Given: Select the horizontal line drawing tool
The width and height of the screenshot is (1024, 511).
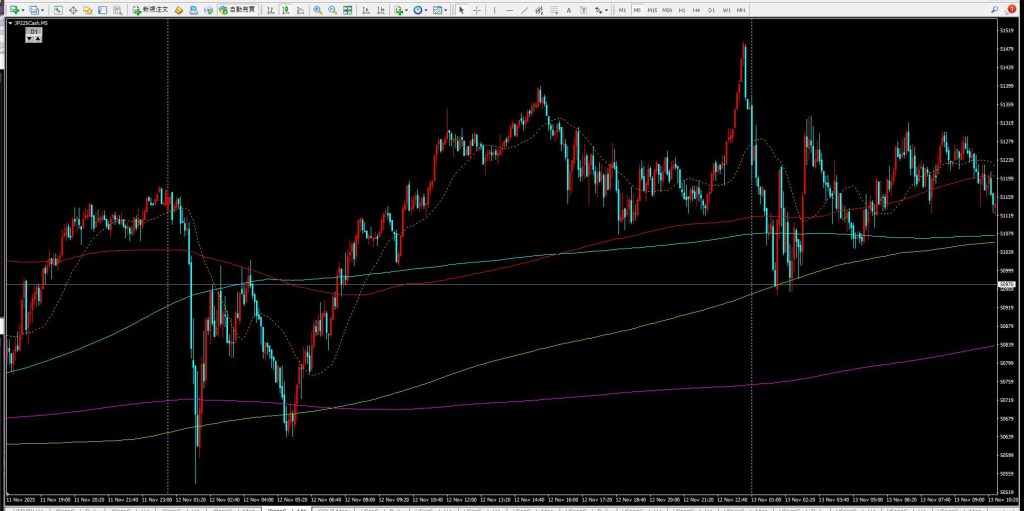Looking at the screenshot, I should tap(510, 10).
